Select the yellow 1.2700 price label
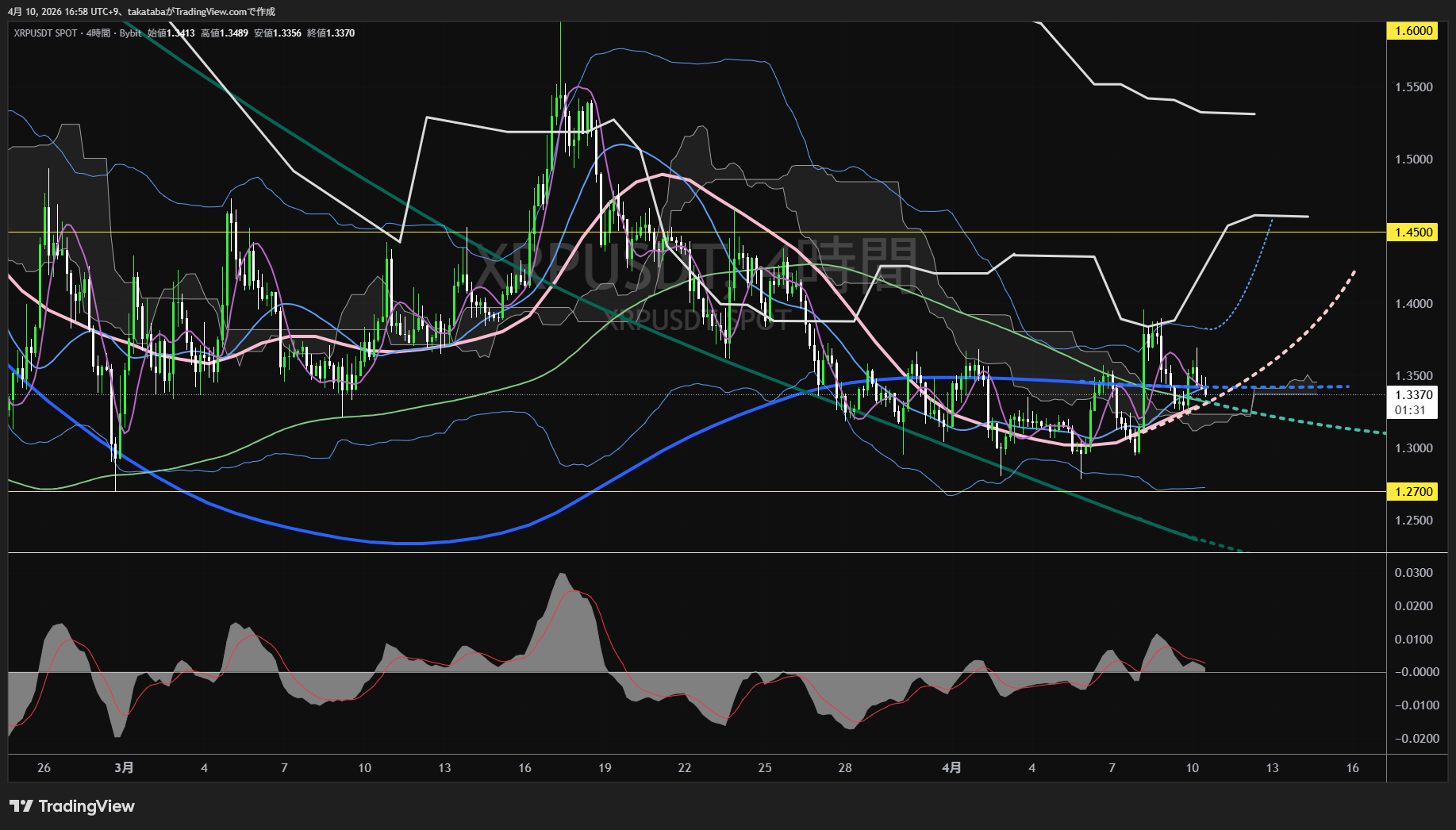1456x830 pixels. 1413,492
